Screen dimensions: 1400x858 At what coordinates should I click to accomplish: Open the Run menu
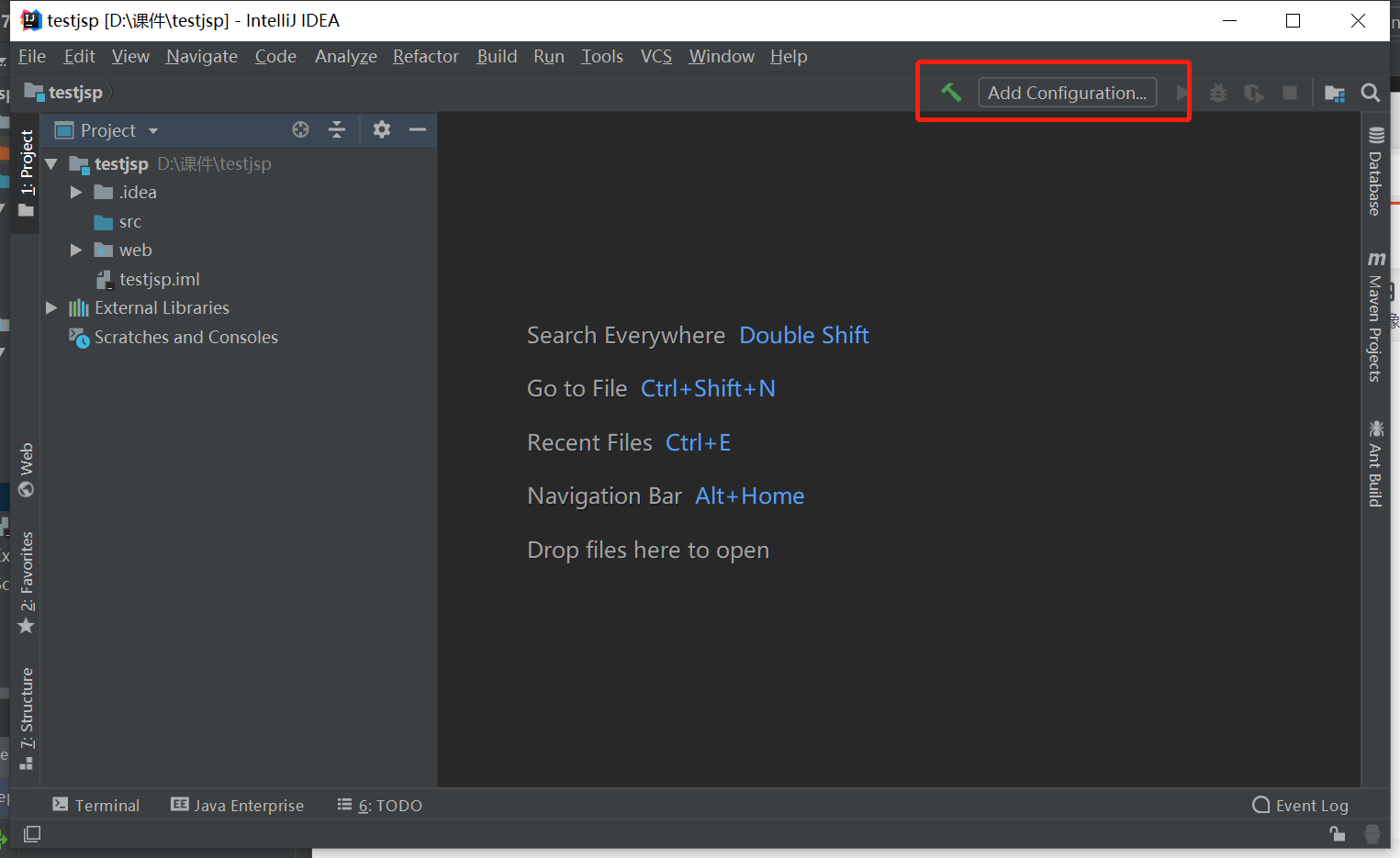pos(549,57)
